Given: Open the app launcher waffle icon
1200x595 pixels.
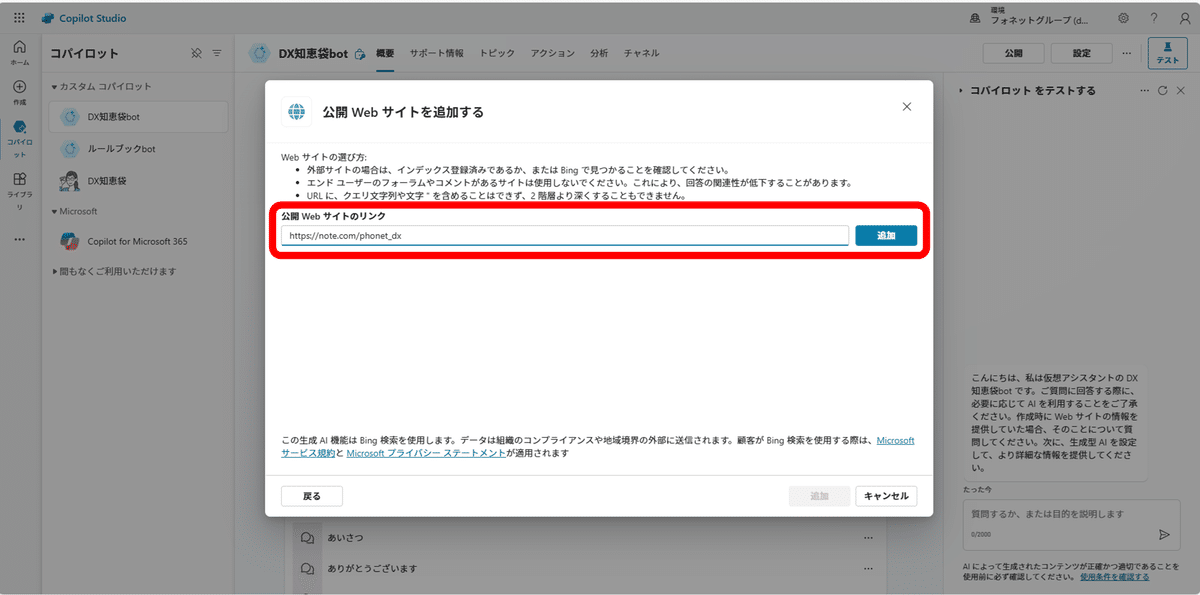Looking at the screenshot, I should point(19,18).
